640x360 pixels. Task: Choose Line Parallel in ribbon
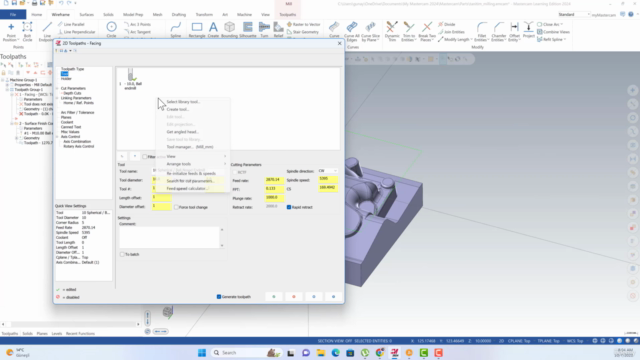[71, 24]
